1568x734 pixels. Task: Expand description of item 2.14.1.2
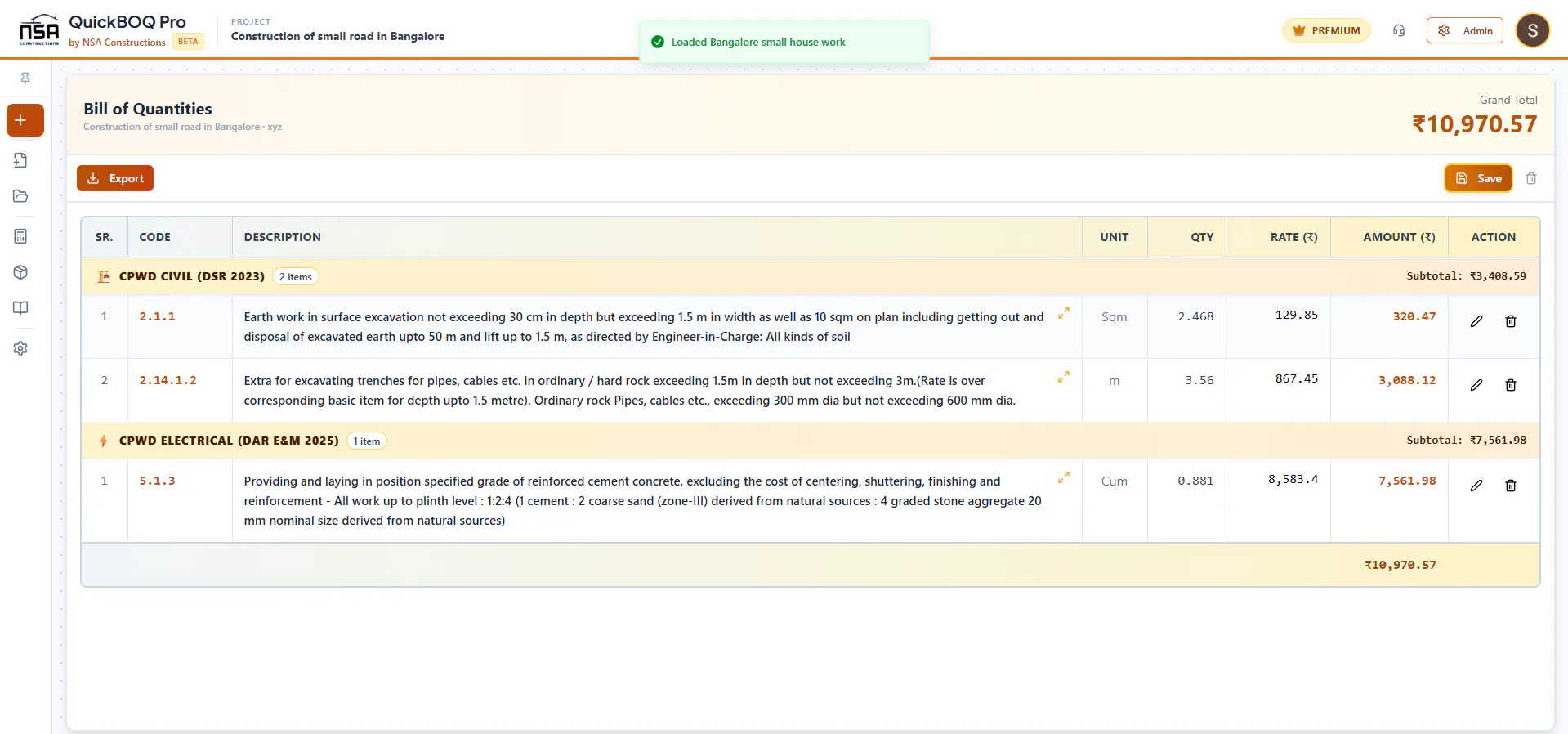(x=1064, y=378)
